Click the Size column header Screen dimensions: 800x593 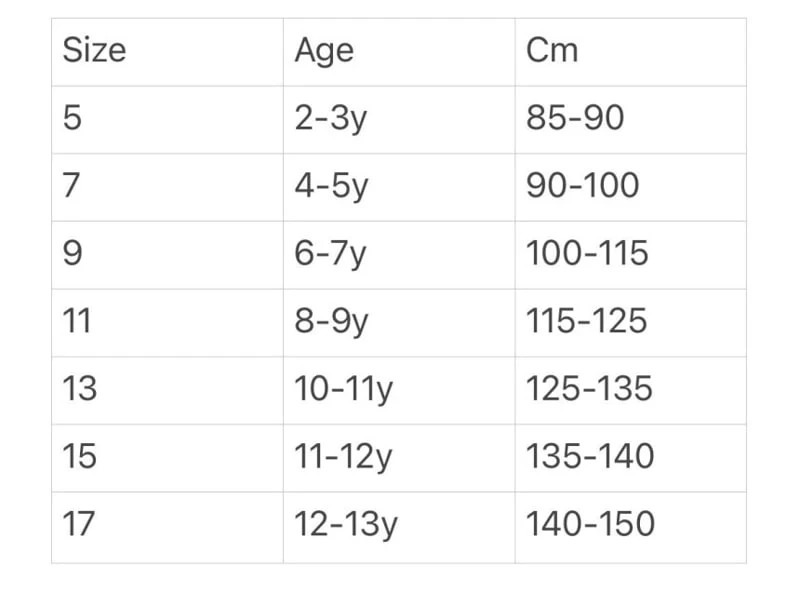[x=95, y=51]
